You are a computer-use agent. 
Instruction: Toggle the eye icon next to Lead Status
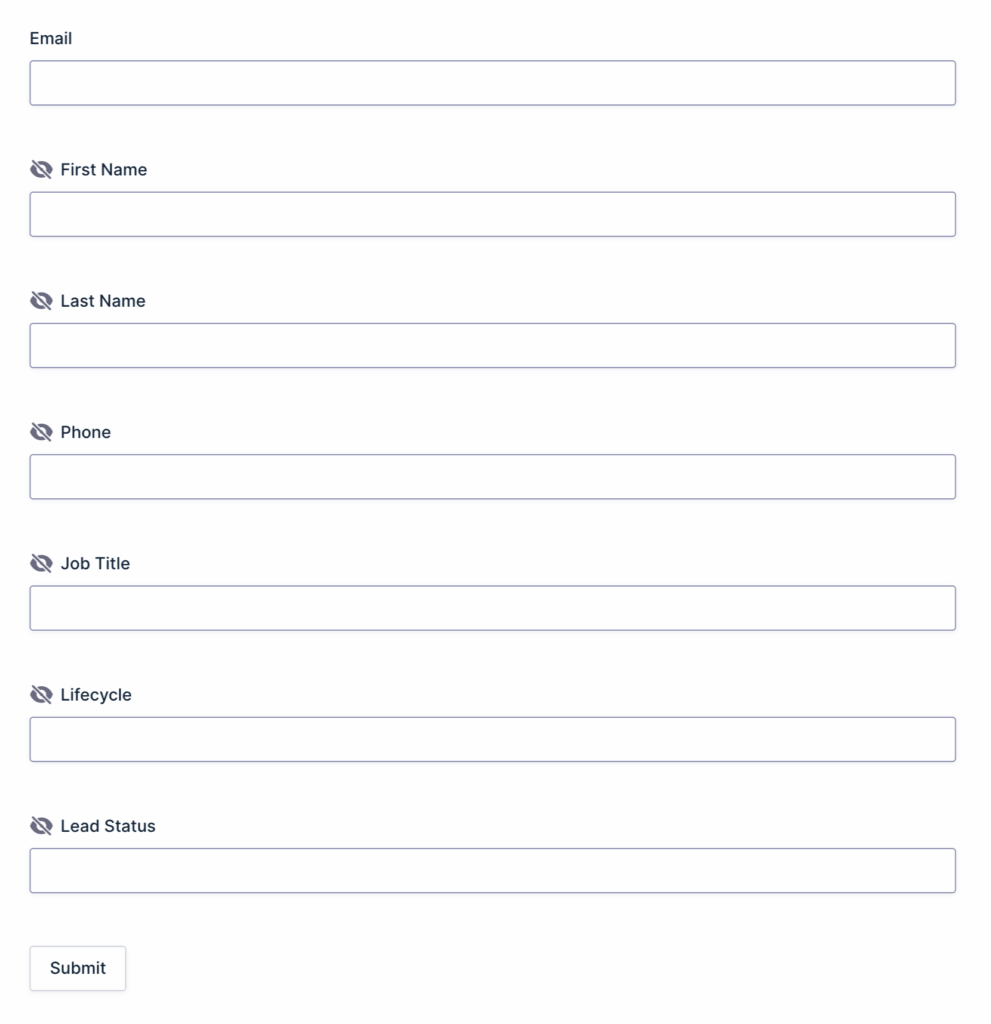(41, 825)
